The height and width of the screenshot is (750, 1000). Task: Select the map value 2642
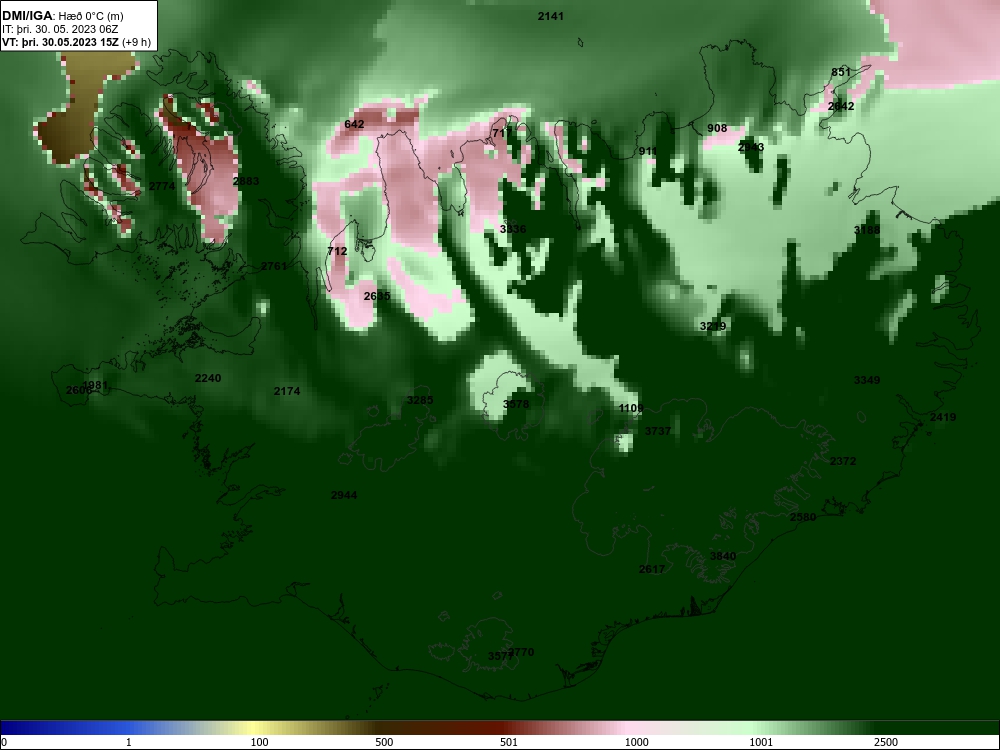[841, 107]
